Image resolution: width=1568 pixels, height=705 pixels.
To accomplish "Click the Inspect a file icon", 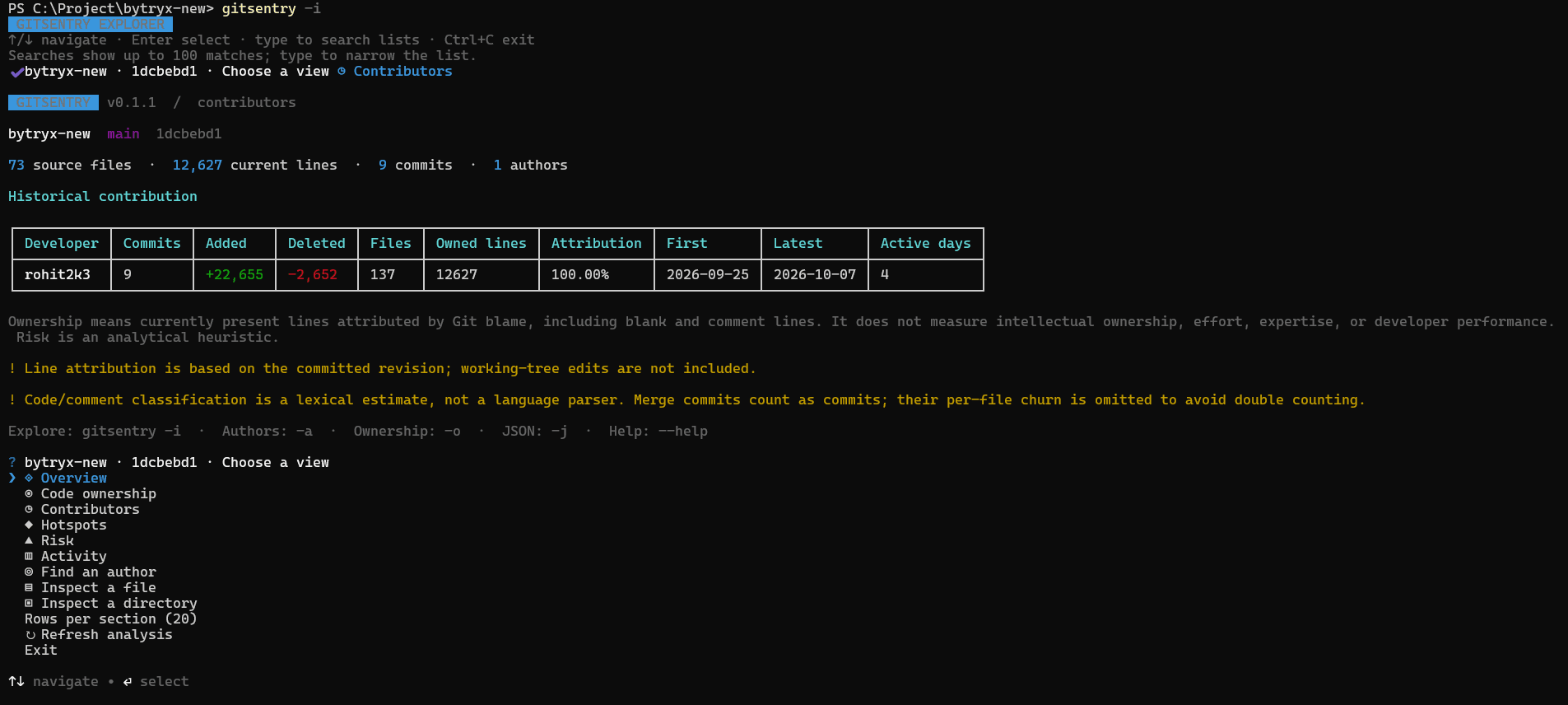I will click(29, 588).
